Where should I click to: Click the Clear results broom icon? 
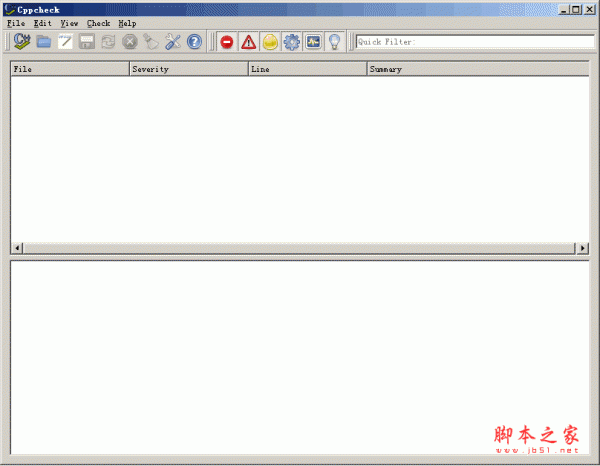(x=151, y=41)
